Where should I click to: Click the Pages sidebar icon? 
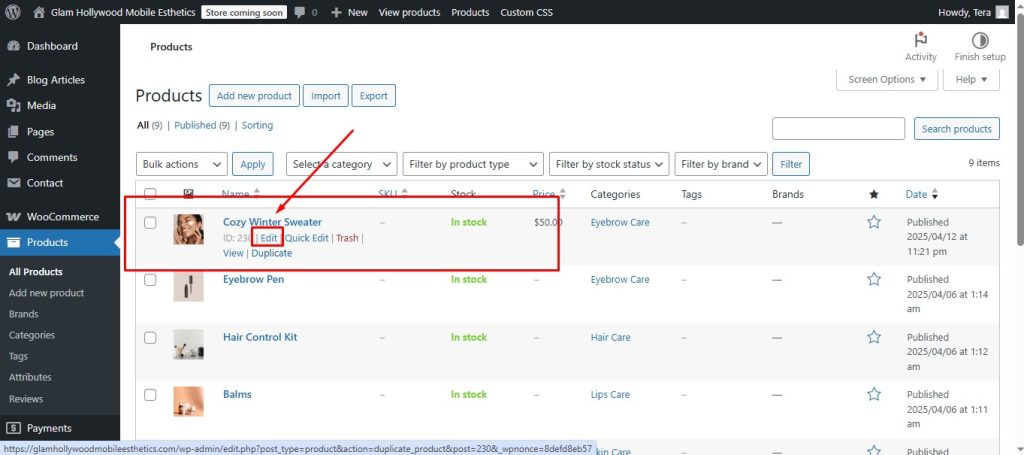tap(13, 132)
